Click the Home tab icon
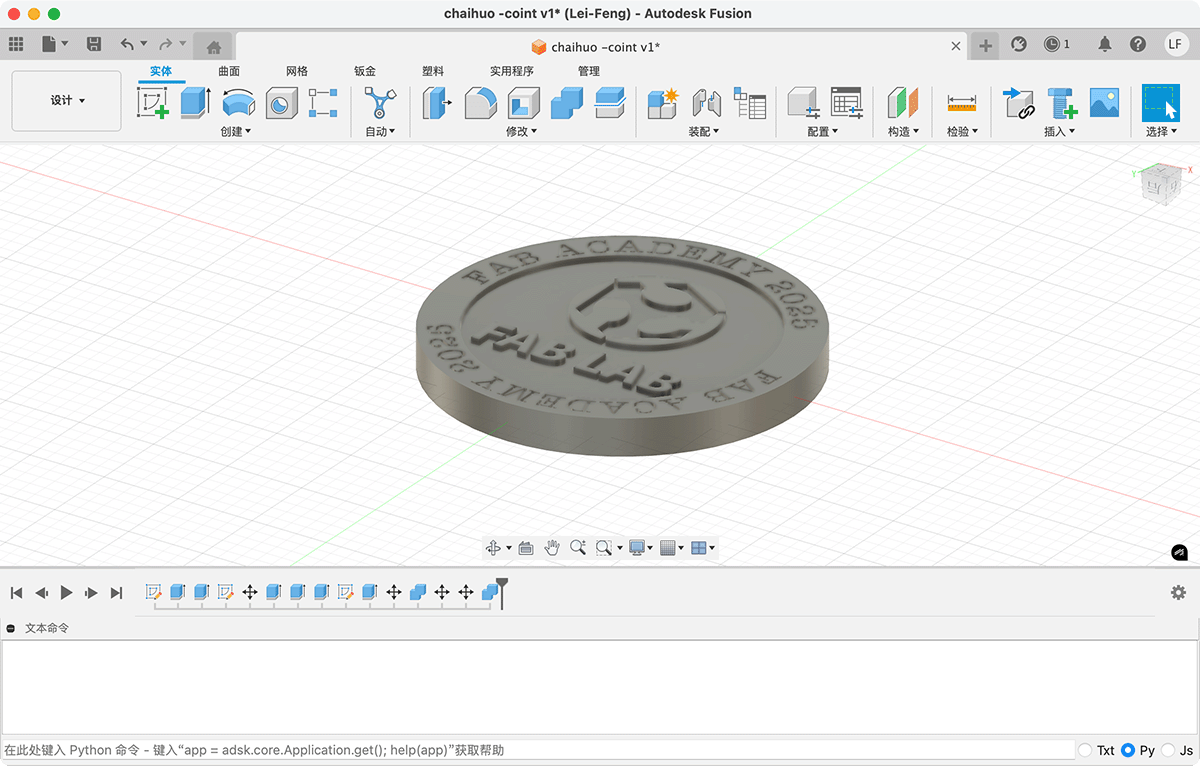The image size is (1200, 766). (x=213, y=46)
